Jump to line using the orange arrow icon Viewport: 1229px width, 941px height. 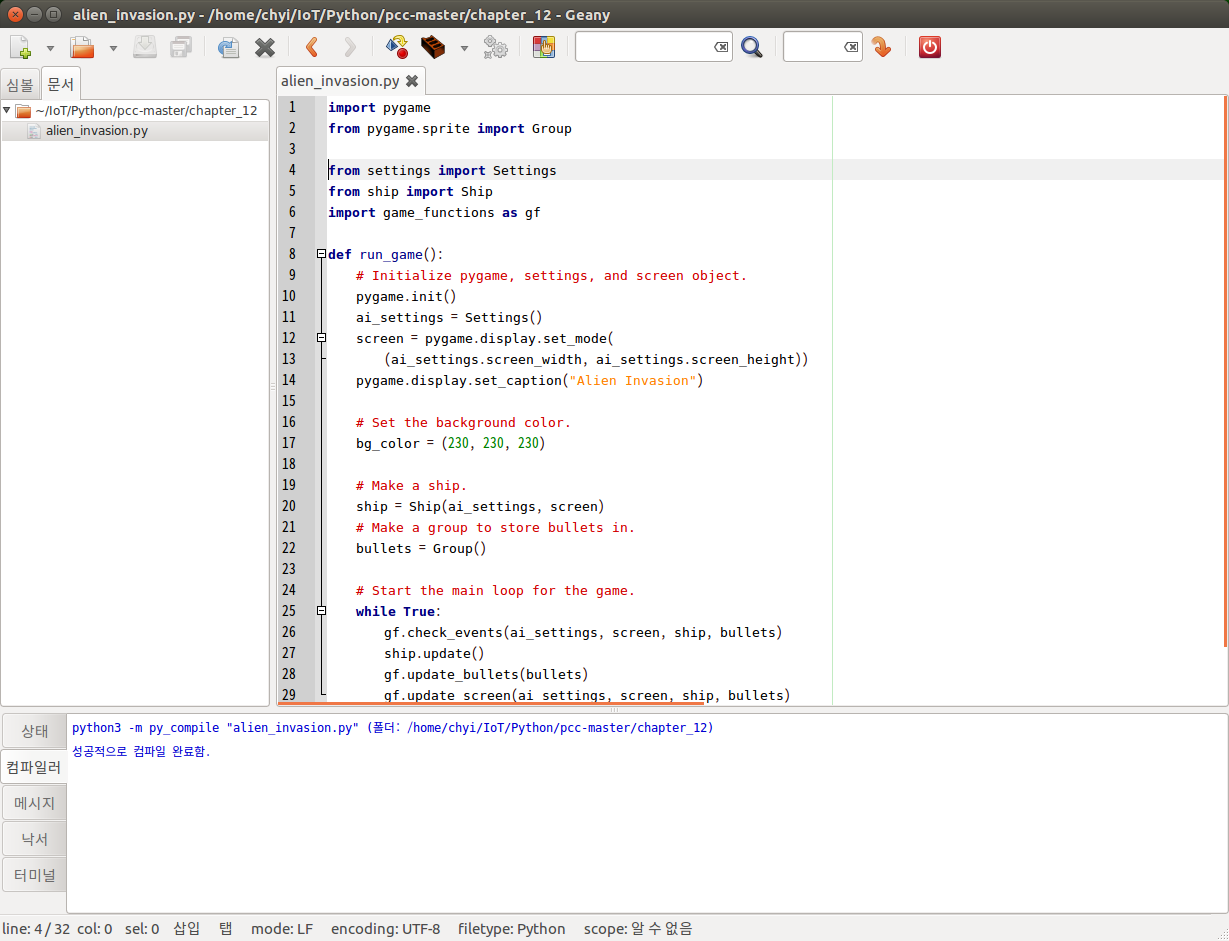(881, 46)
